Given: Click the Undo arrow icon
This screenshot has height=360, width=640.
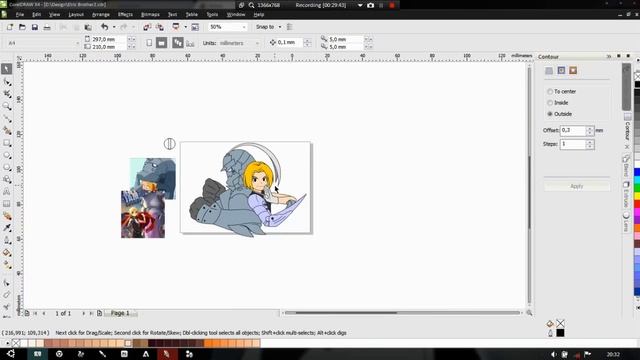Looking at the screenshot, I should 104,27.
